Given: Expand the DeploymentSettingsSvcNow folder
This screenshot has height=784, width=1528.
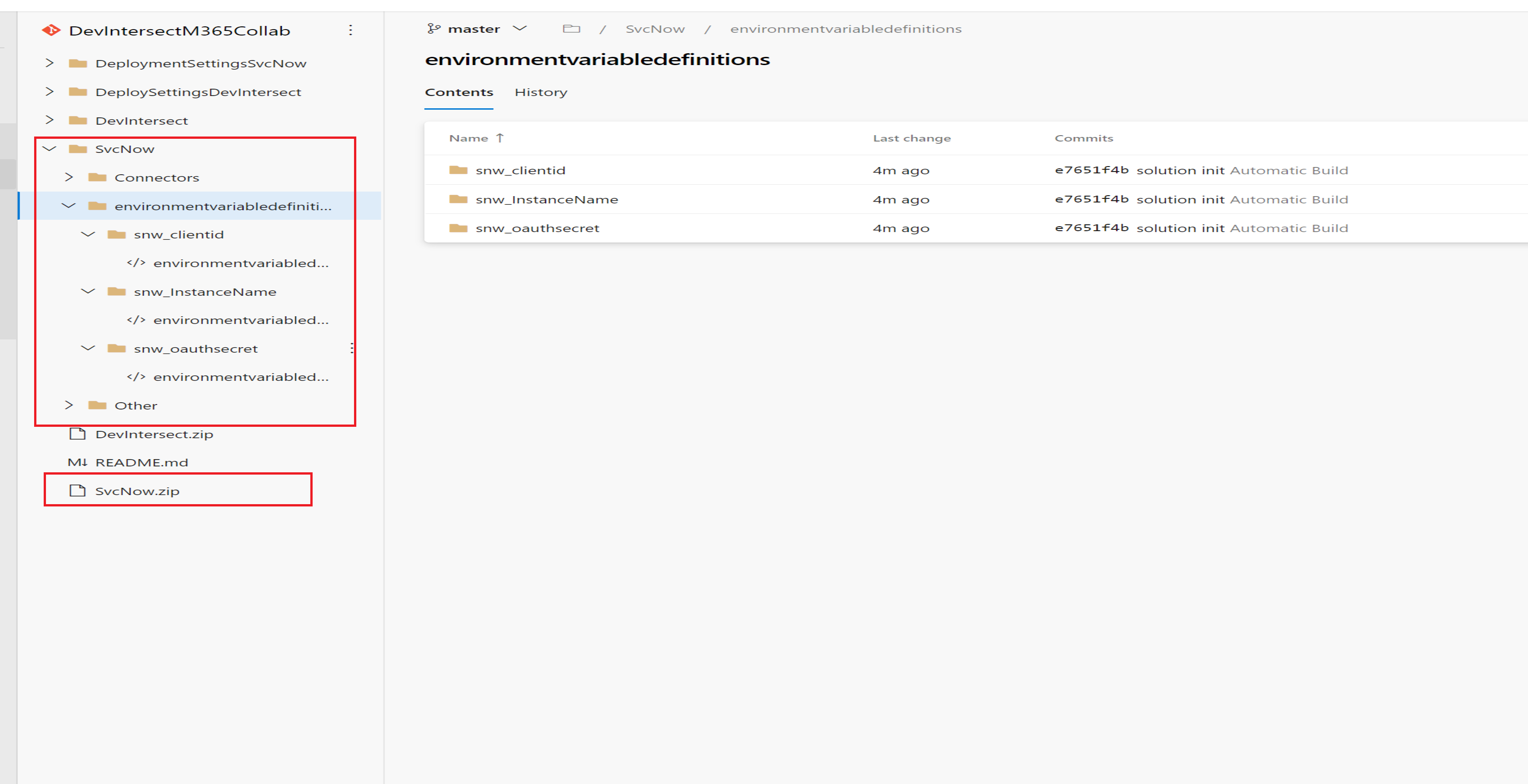Looking at the screenshot, I should 50,63.
